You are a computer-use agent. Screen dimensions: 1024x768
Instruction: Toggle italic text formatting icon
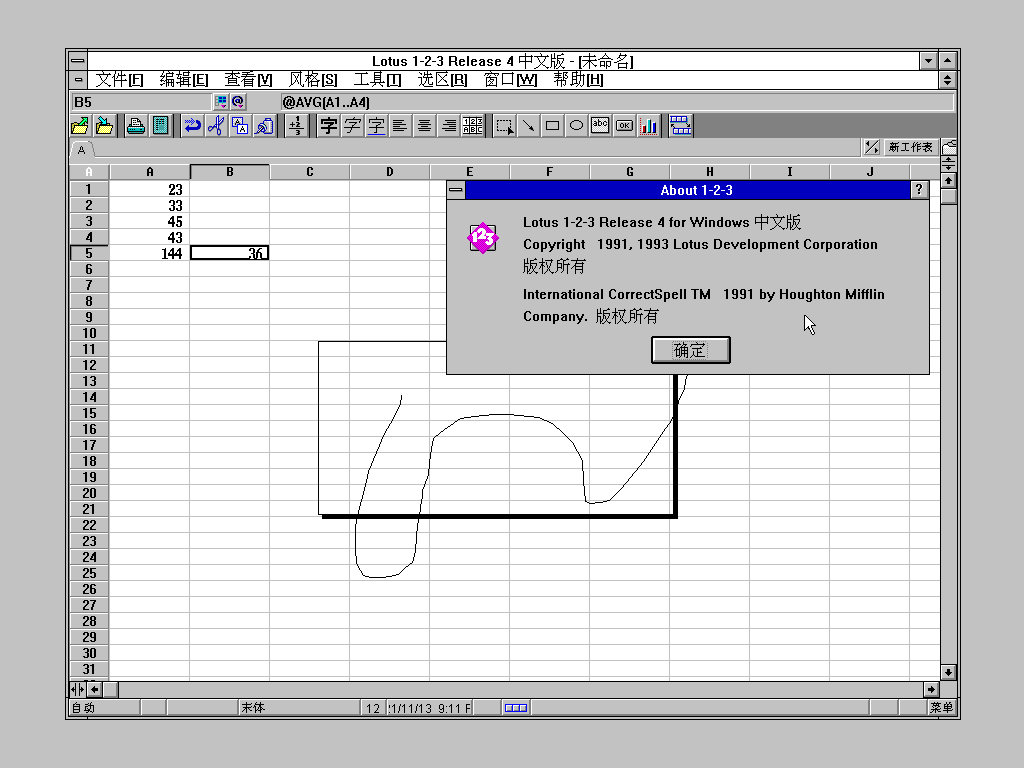point(352,126)
